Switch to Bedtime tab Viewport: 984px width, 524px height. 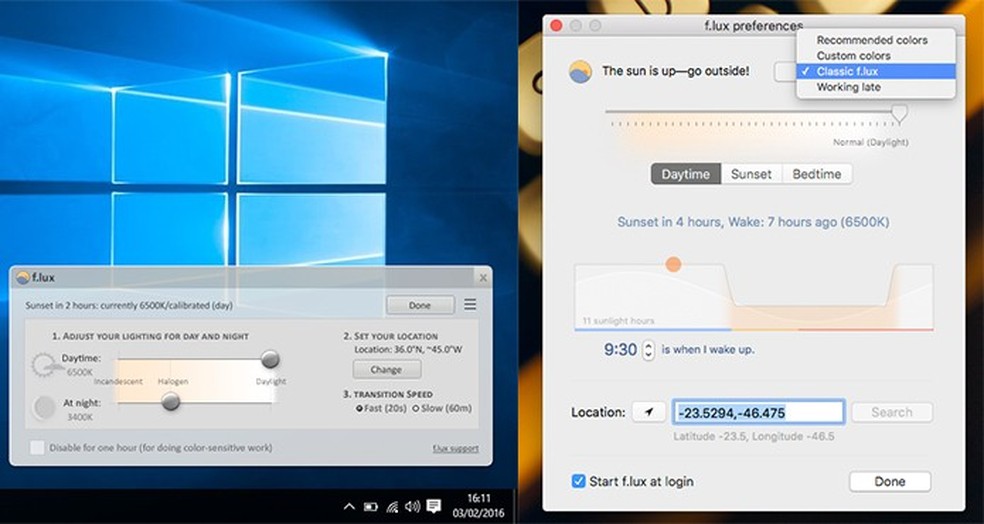tap(817, 174)
